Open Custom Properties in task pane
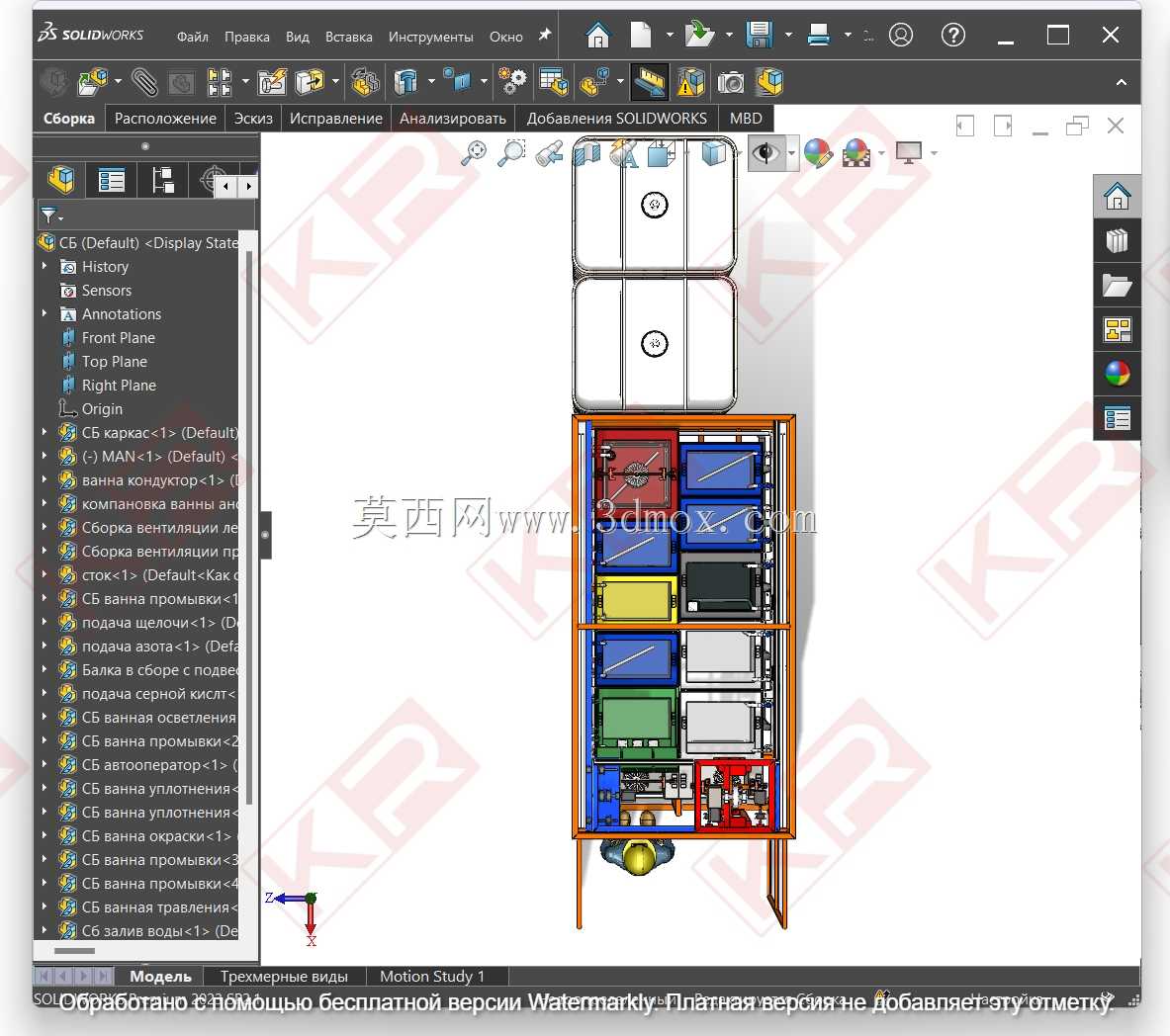 (1117, 418)
